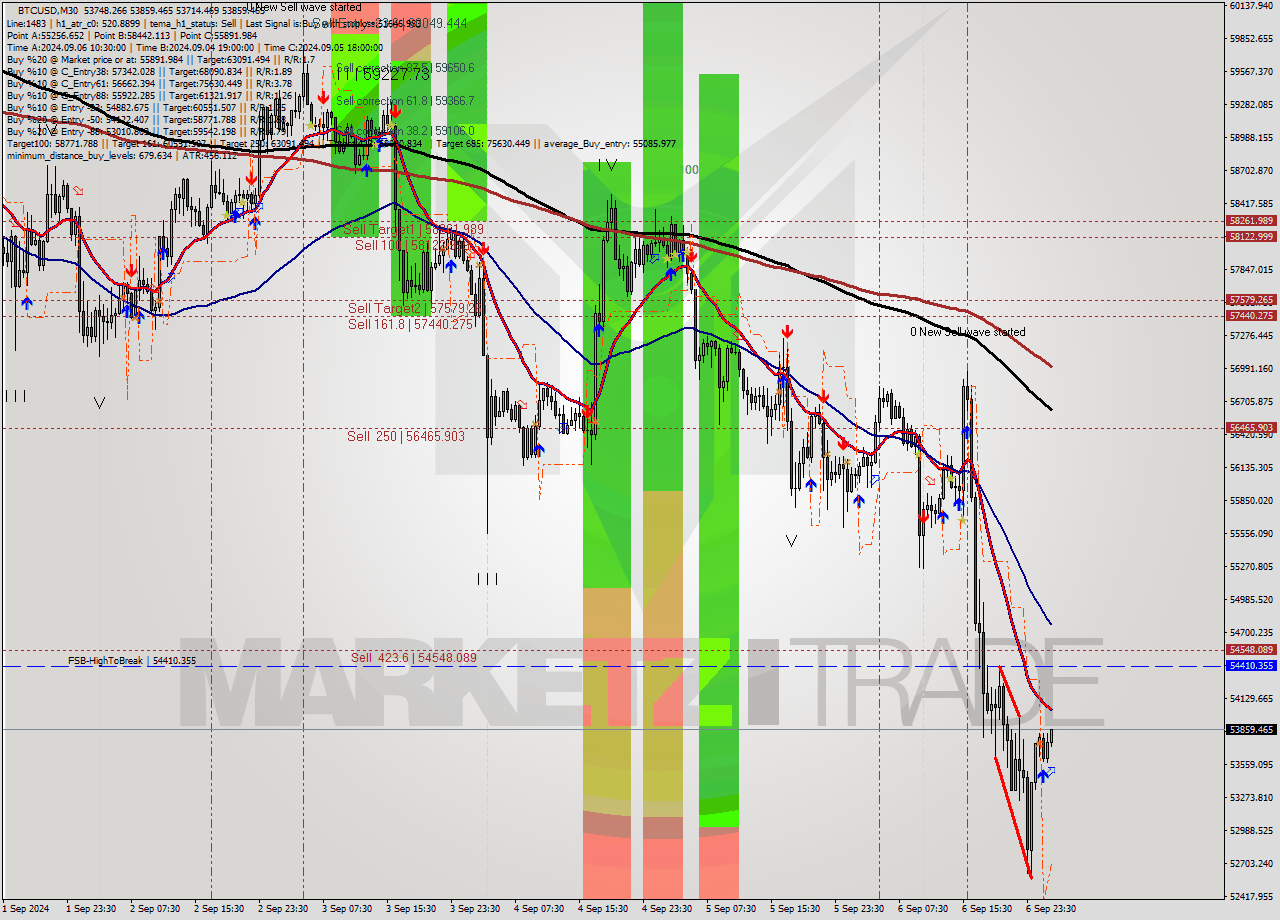Click the '2 Sep 15:30' time axis label
This screenshot has height=920, width=1280.
click(x=218, y=909)
